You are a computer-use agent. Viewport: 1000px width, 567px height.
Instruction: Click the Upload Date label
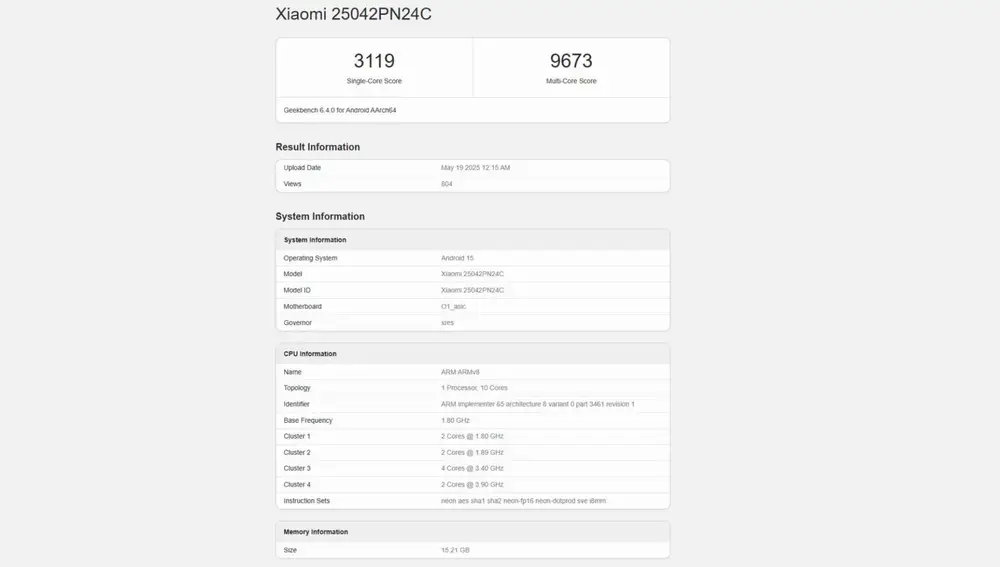(x=302, y=168)
